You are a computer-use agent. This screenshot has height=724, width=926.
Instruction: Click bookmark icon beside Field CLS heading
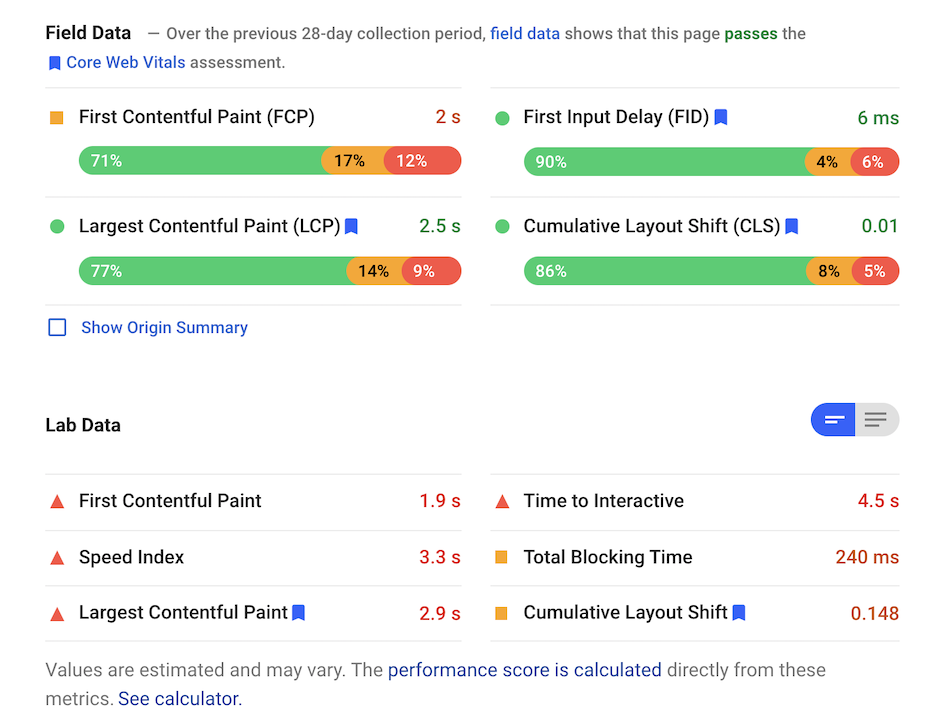pos(792,227)
